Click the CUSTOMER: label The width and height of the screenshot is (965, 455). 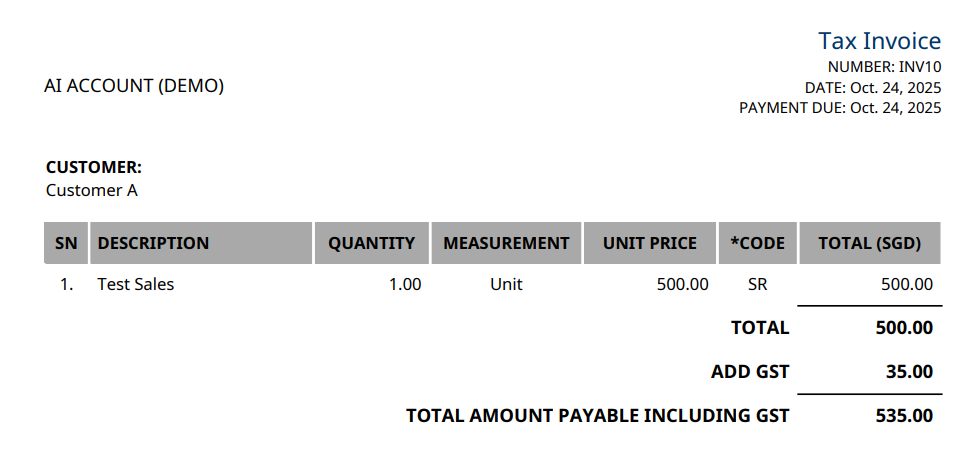94,168
